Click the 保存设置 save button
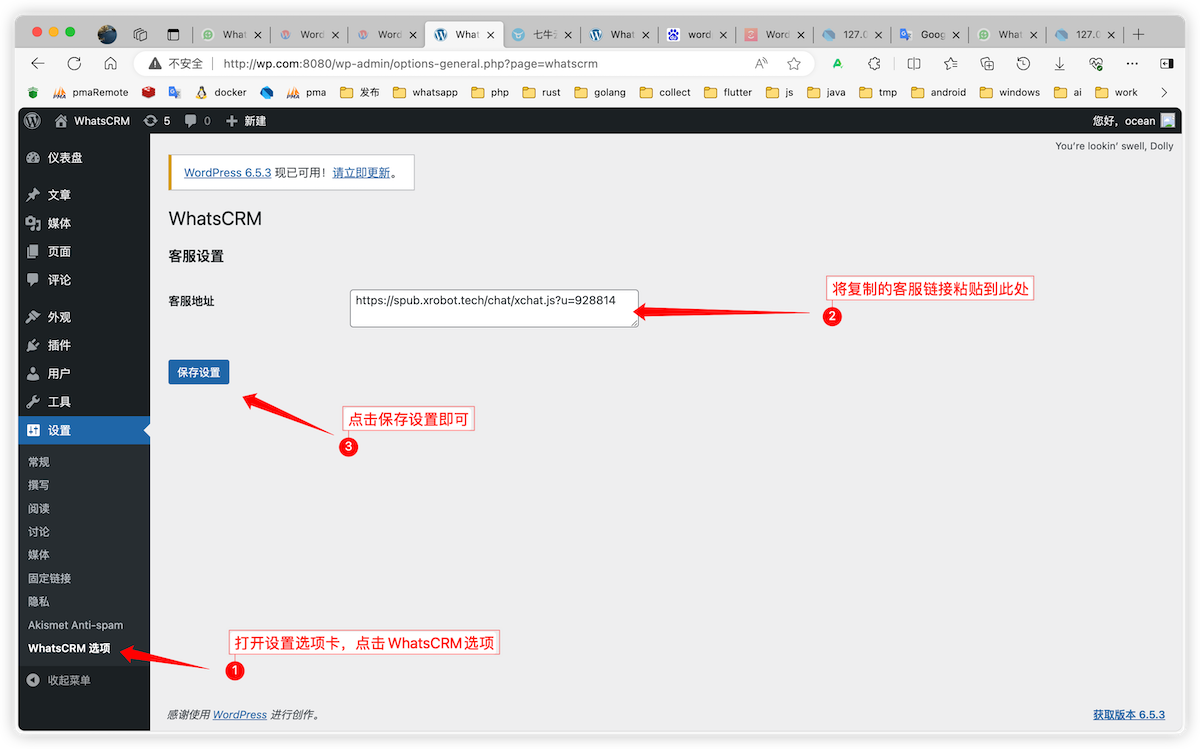Screen dimensions: 1200x749 (x=199, y=372)
